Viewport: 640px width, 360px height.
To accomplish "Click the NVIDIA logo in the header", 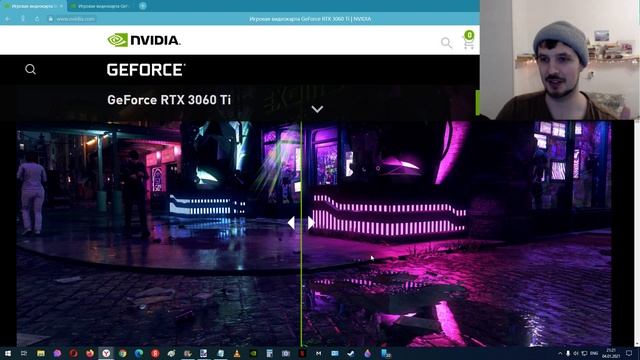I will (144, 40).
